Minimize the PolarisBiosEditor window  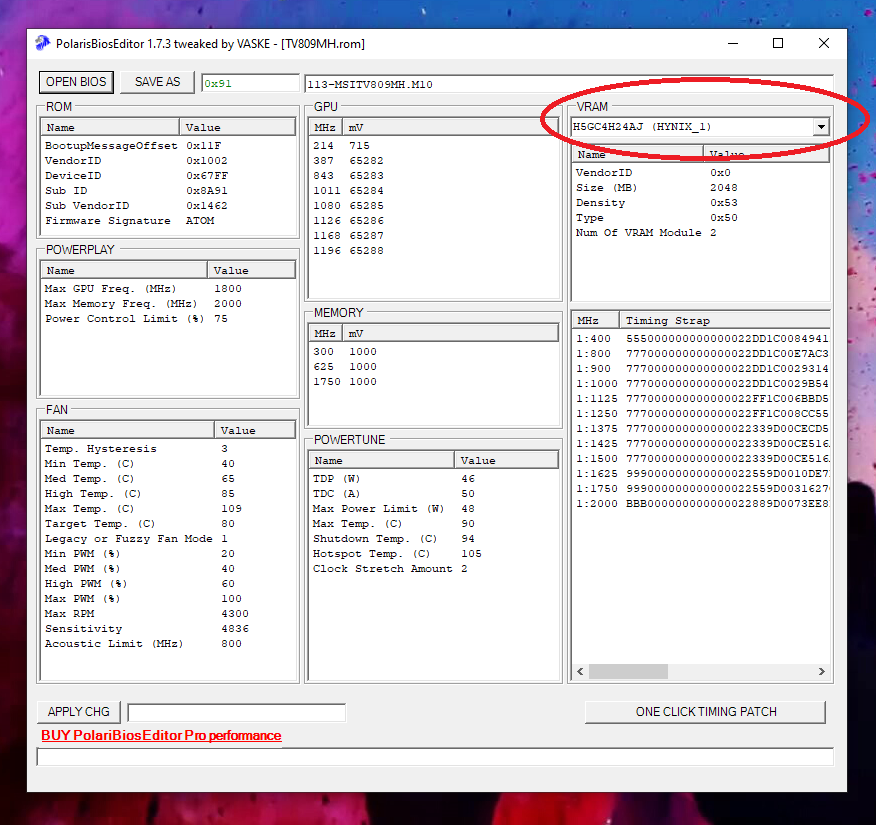click(733, 43)
